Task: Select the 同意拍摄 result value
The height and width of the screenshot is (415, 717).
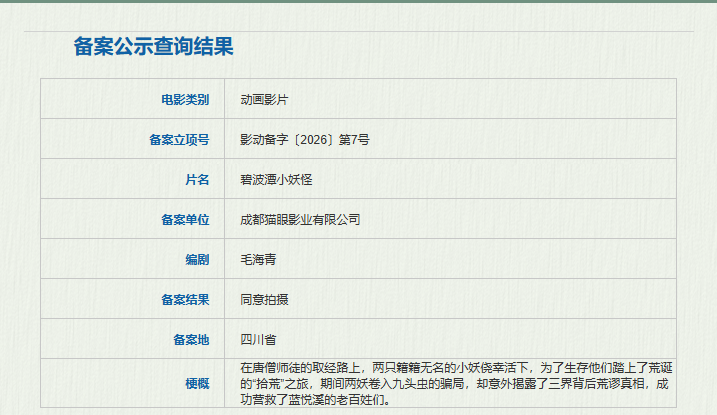Action: [264, 299]
